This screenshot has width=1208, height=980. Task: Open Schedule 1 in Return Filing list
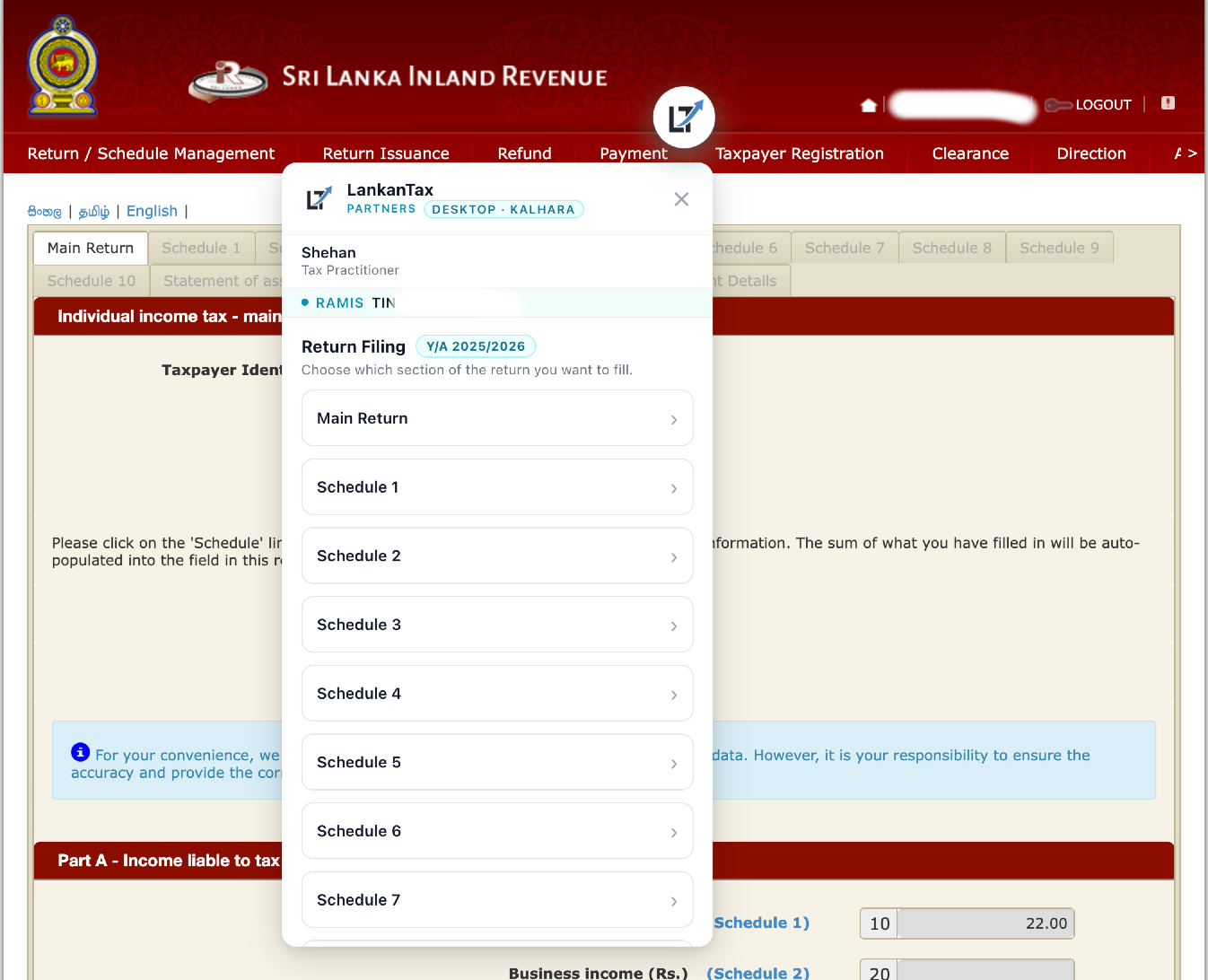click(x=497, y=487)
